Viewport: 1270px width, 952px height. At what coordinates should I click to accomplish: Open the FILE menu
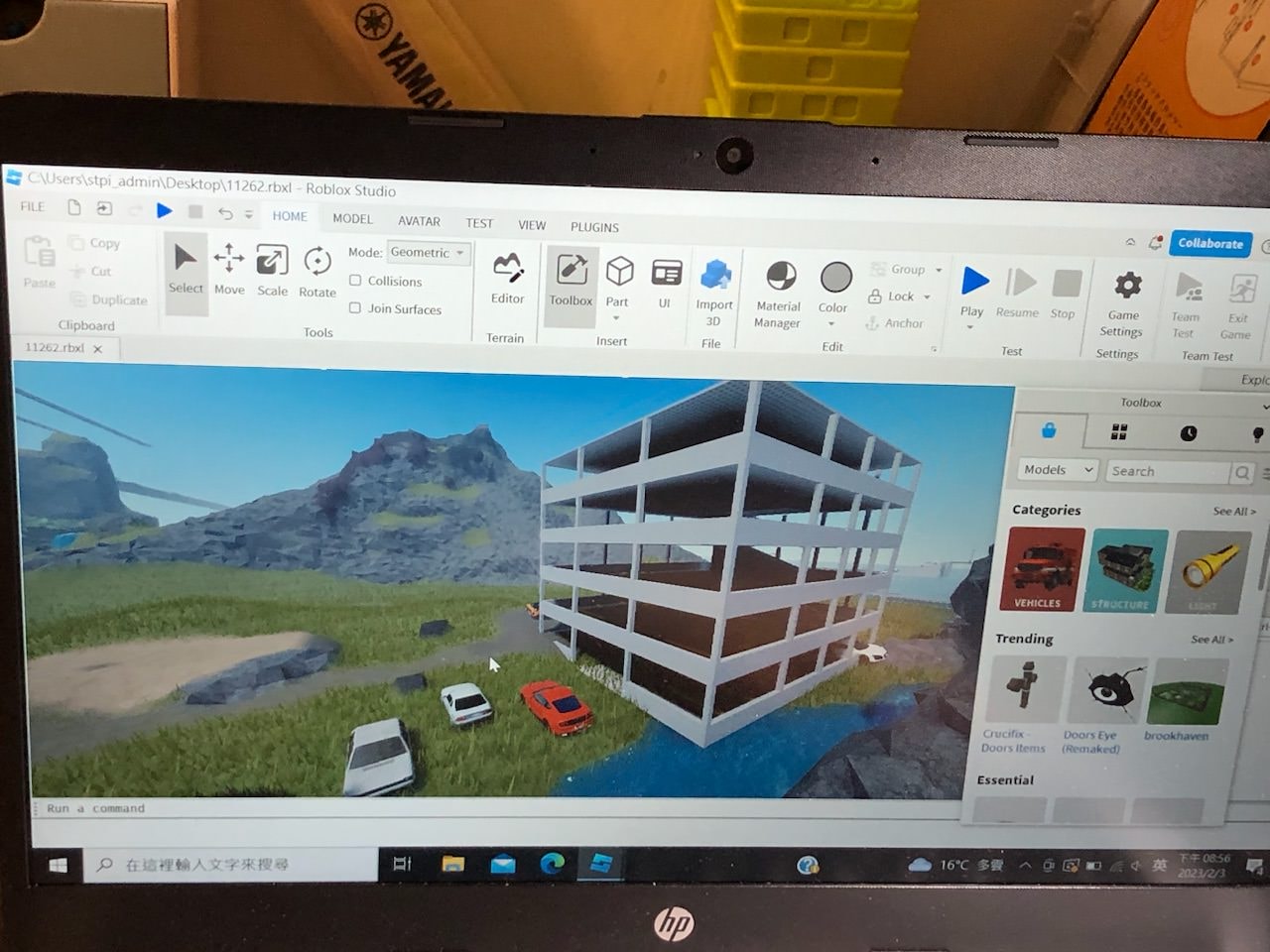[33, 206]
